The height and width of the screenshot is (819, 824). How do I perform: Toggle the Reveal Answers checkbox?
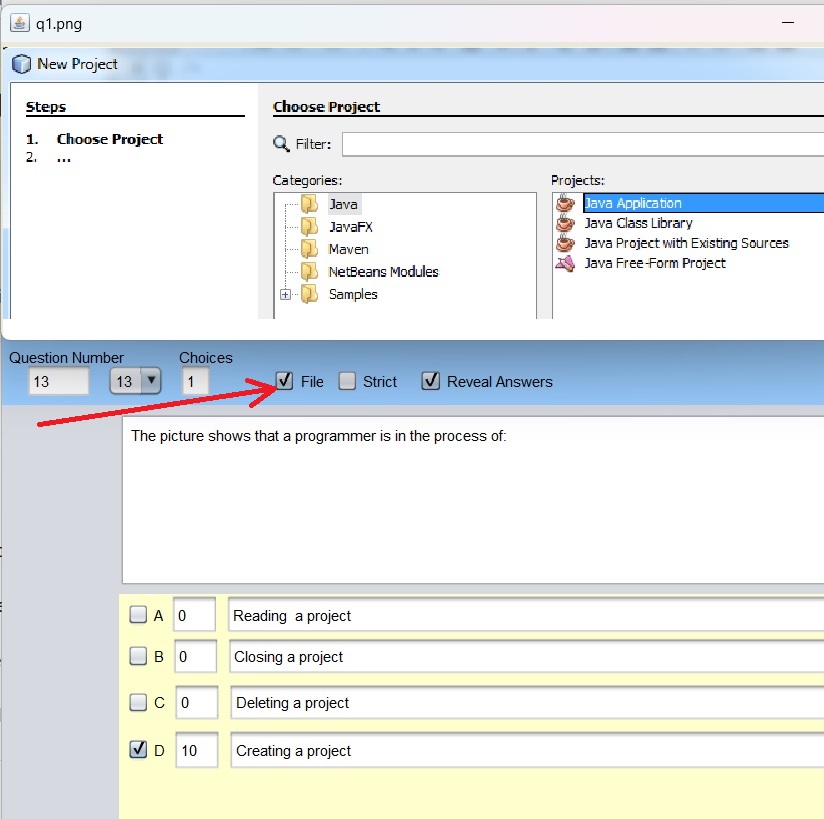click(430, 381)
